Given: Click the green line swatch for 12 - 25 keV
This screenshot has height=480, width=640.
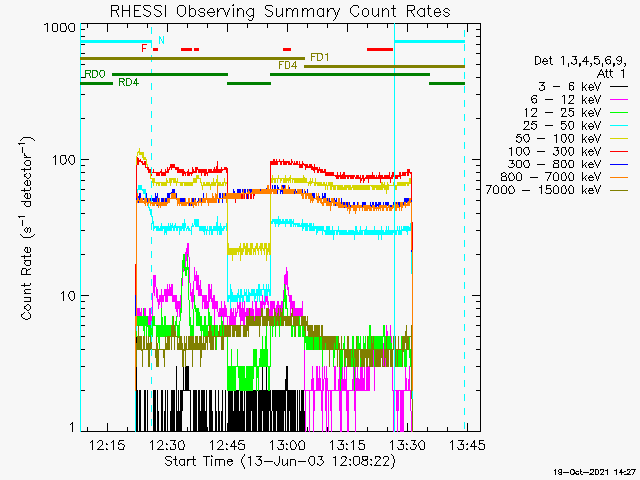Looking at the screenshot, I should pos(619,113).
